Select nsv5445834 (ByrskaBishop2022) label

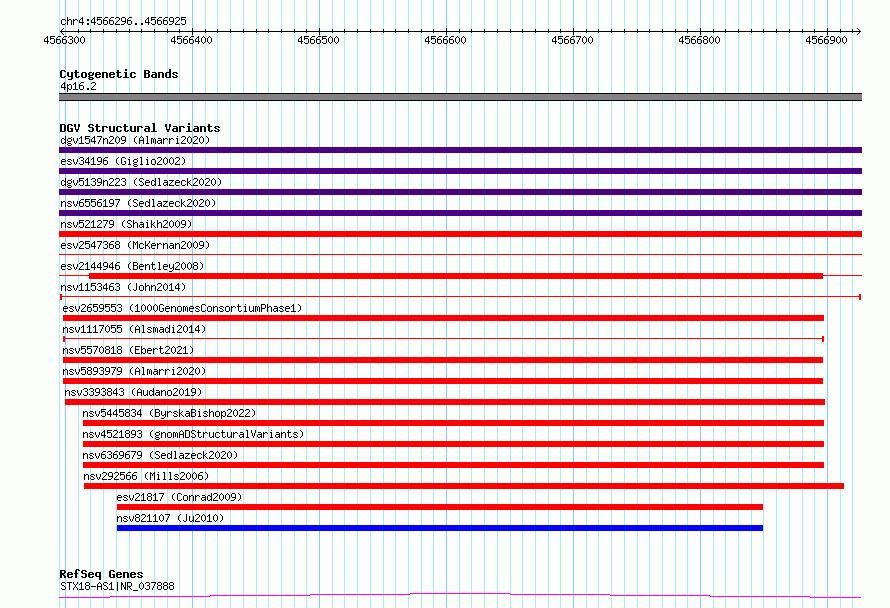169,413
